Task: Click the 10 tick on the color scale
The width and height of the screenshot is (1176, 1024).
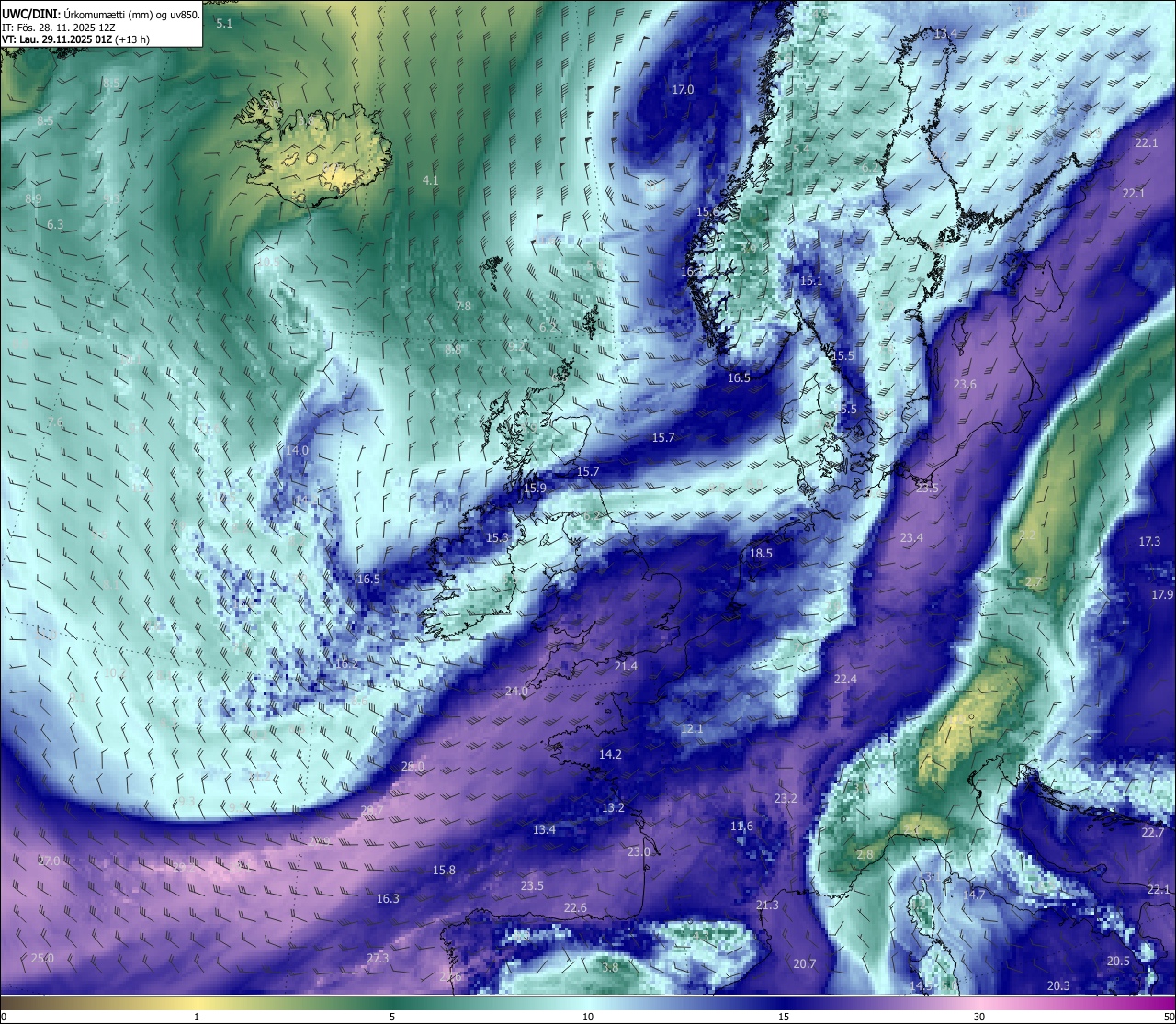Action: (588, 1017)
